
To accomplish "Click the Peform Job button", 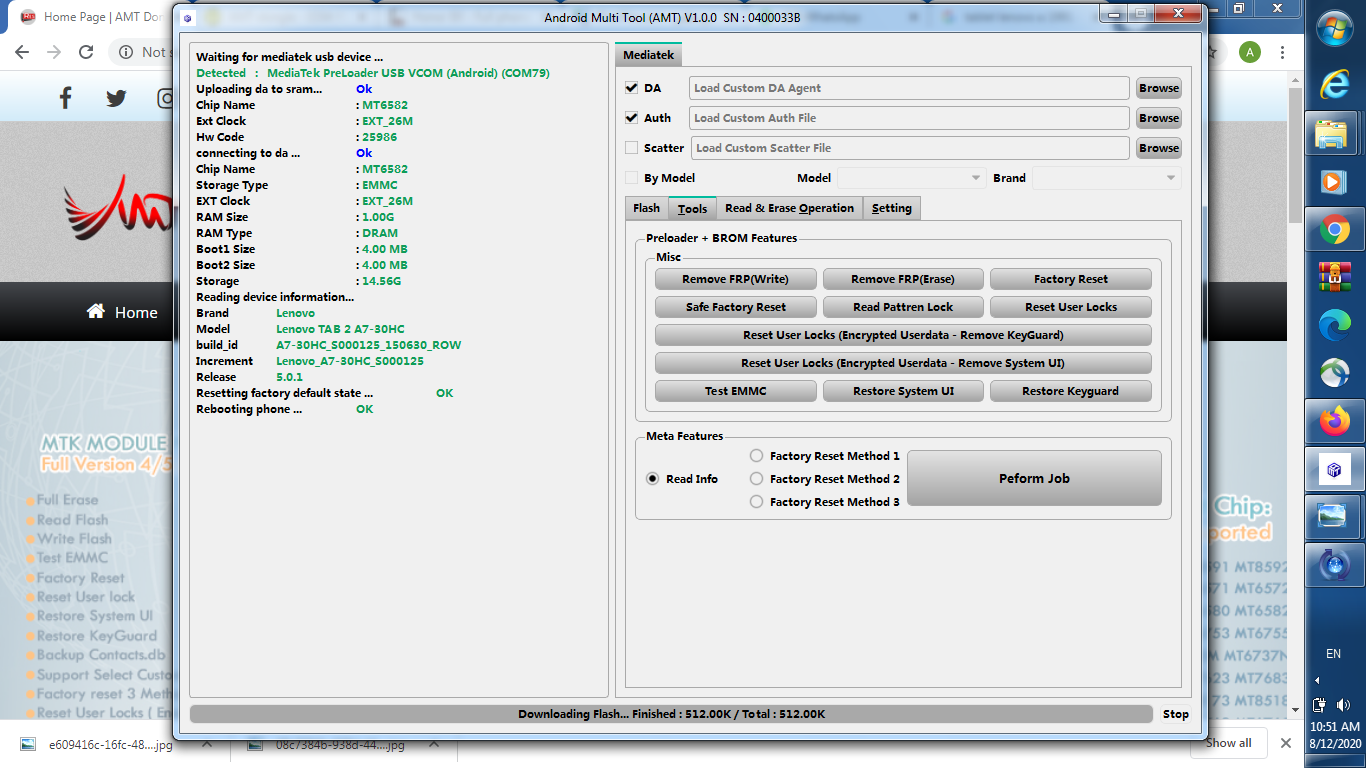I will pos(1034,479).
